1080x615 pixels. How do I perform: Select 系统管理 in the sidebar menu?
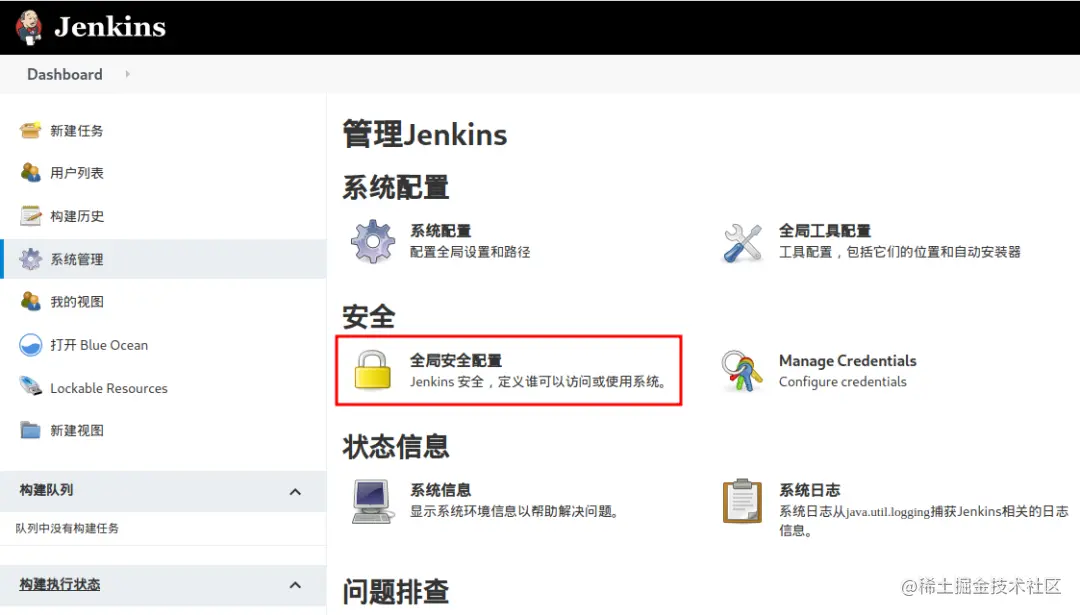[x=79, y=258]
